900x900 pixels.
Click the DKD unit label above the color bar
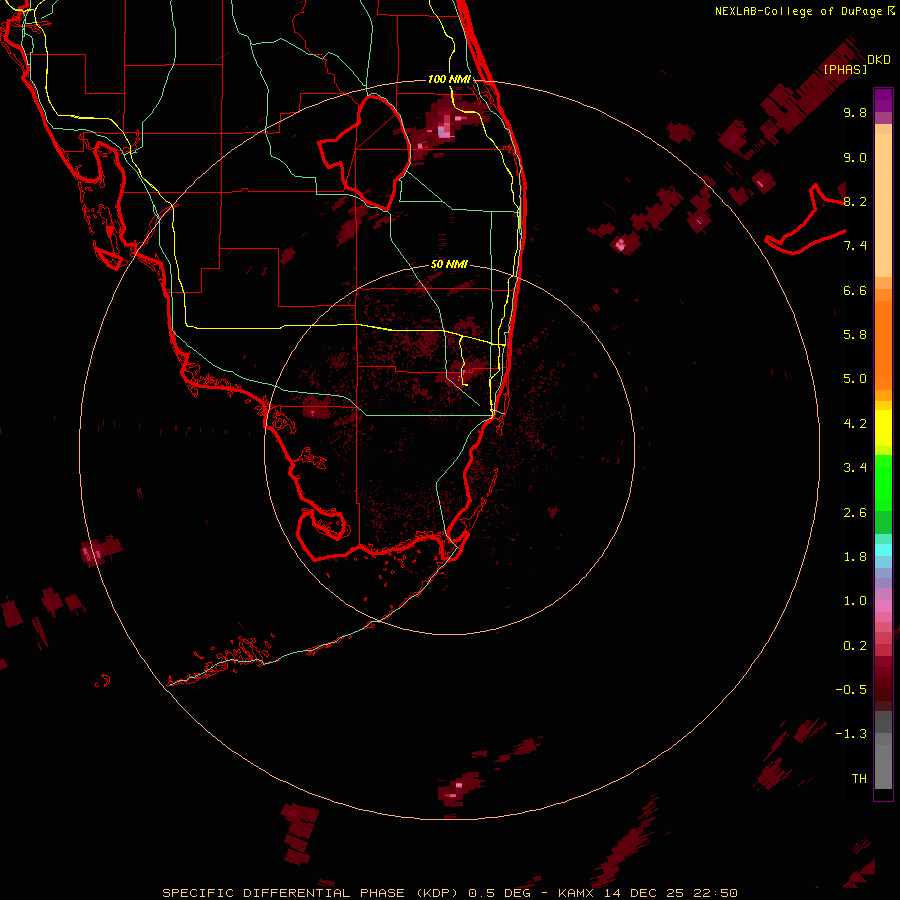(878, 60)
